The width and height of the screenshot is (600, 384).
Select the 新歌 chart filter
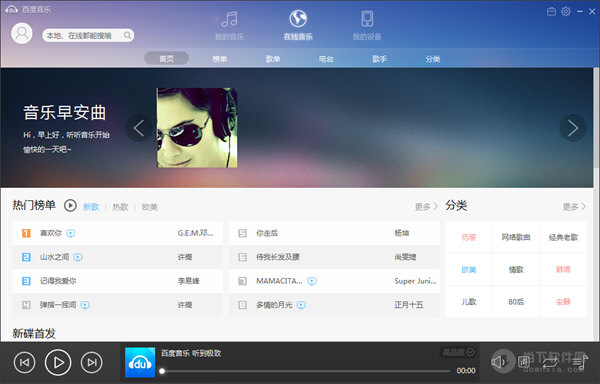[91, 207]
